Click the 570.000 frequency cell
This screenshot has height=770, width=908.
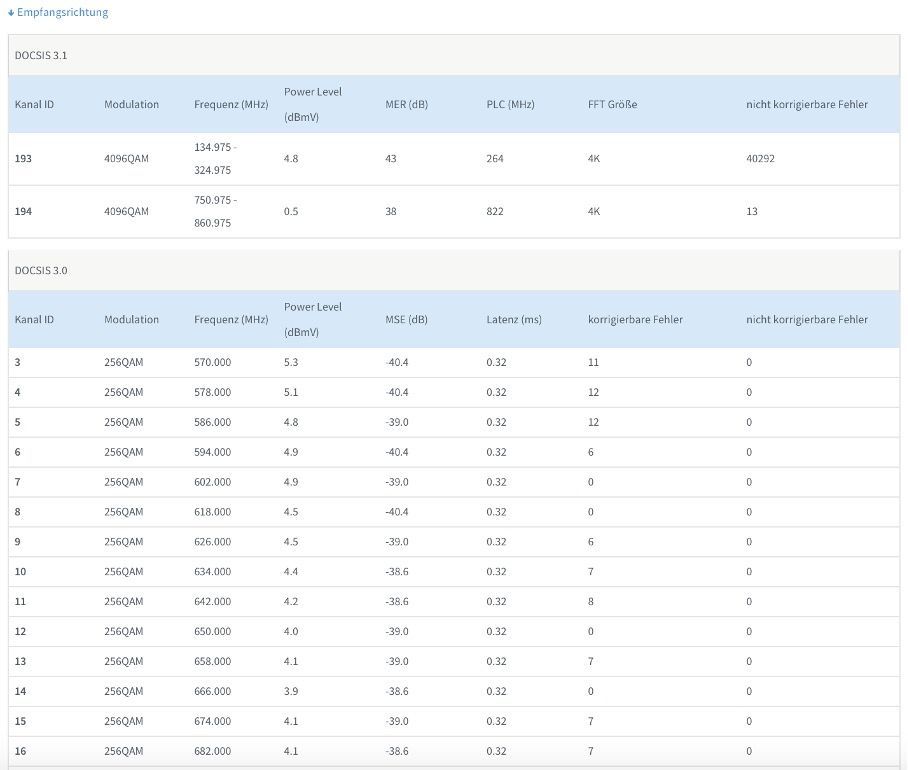pyautogui.click(x=212, y=362)
